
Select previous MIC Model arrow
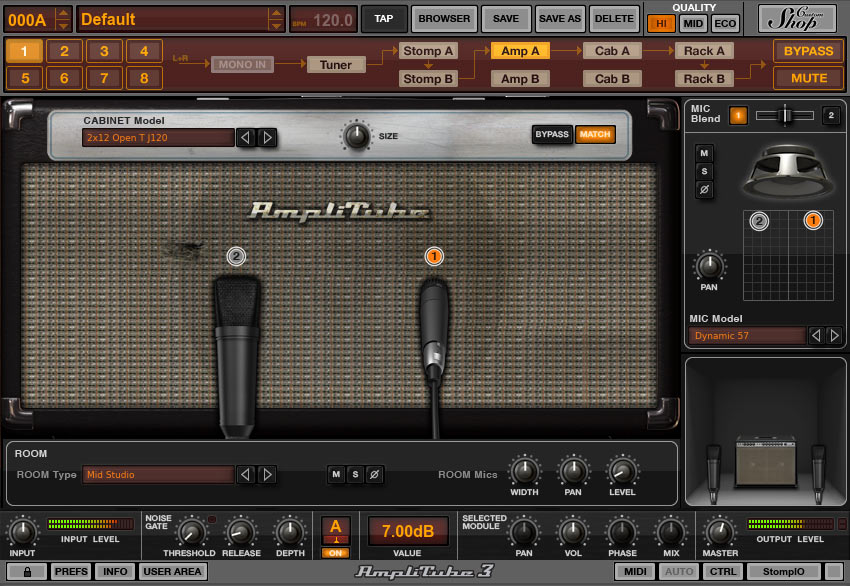coord(816,336)
